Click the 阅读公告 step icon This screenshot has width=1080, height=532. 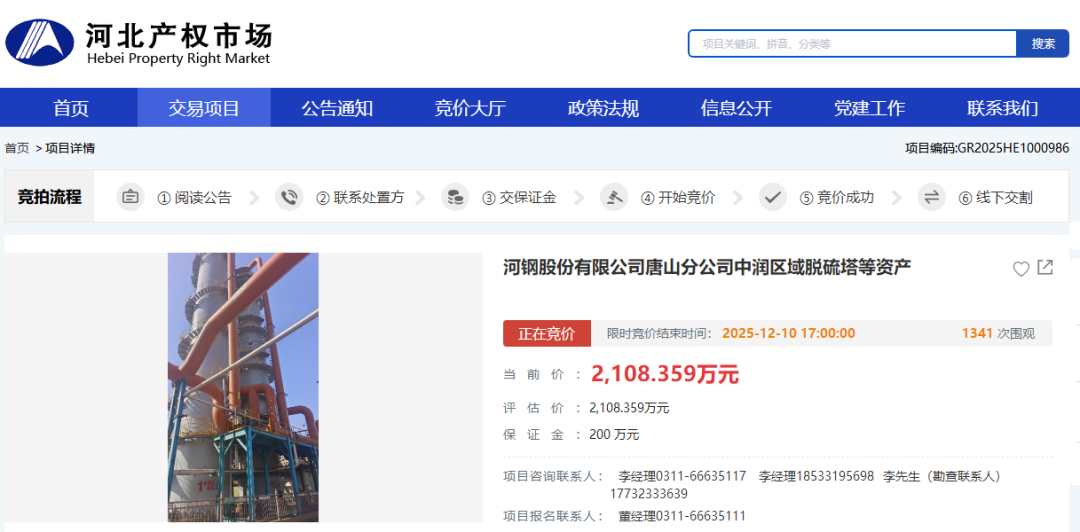coord(130,198)
